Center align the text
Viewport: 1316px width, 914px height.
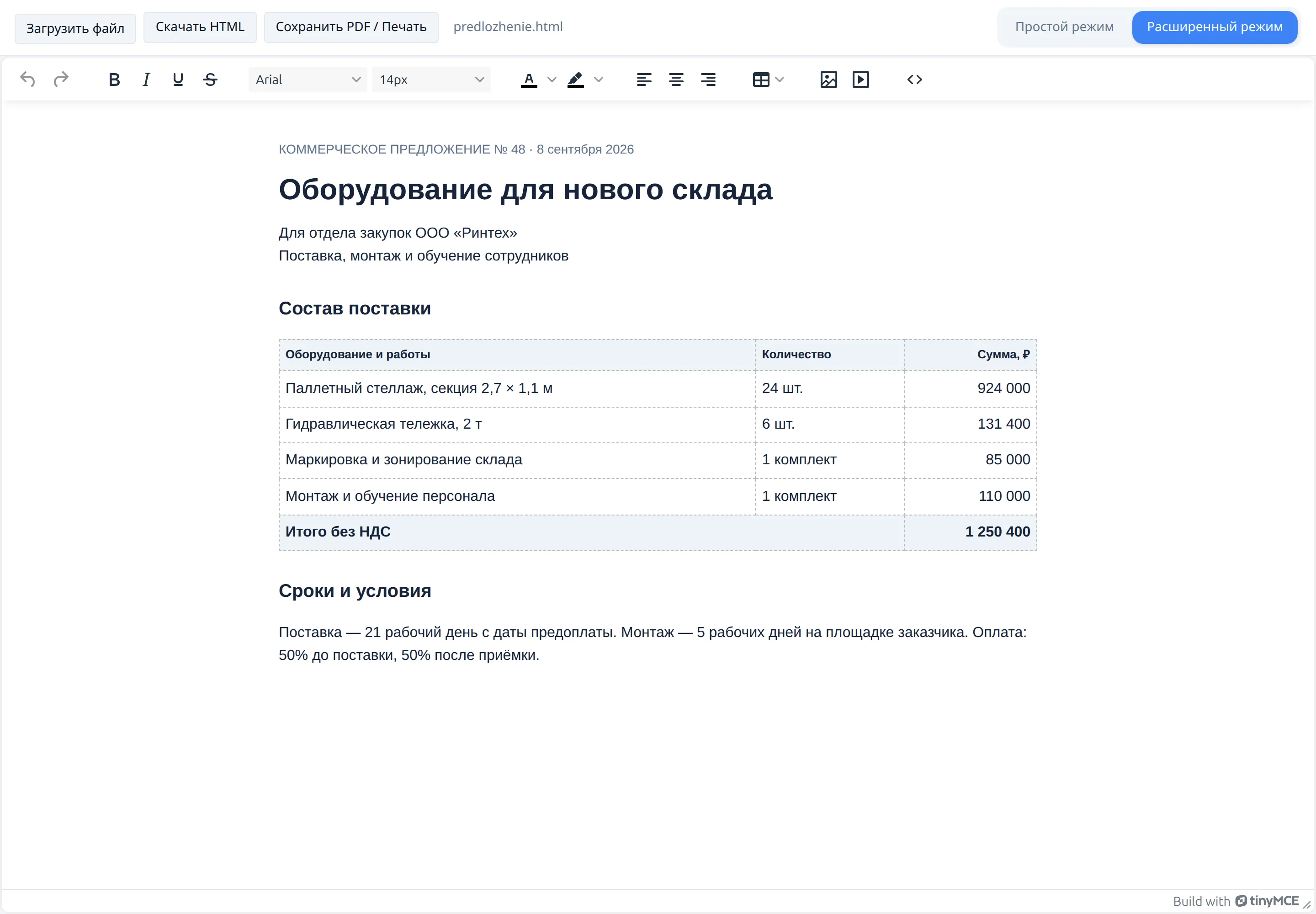[676, 80]
